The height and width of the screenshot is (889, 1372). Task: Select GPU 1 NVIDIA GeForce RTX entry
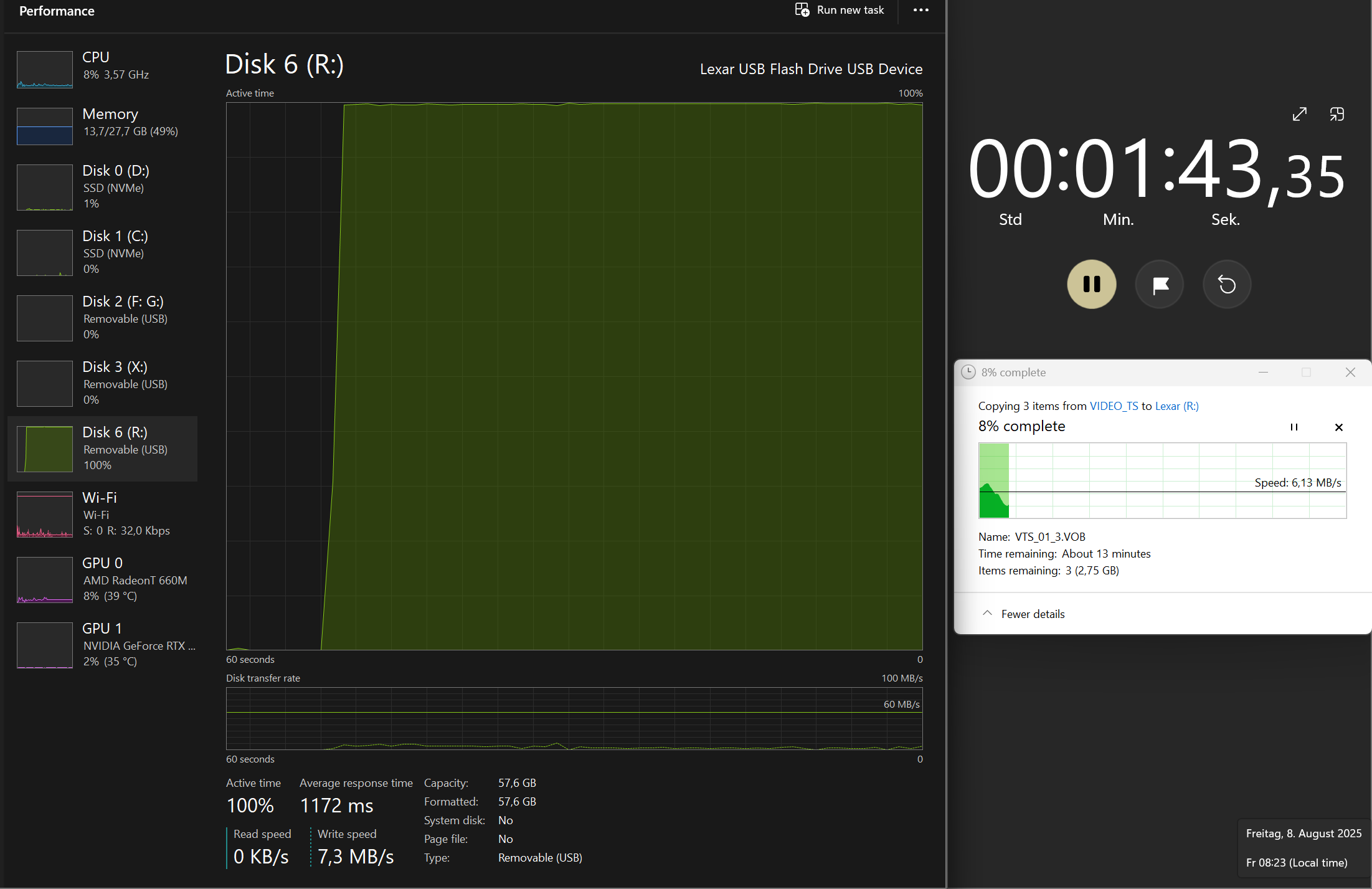pos(103,644)
